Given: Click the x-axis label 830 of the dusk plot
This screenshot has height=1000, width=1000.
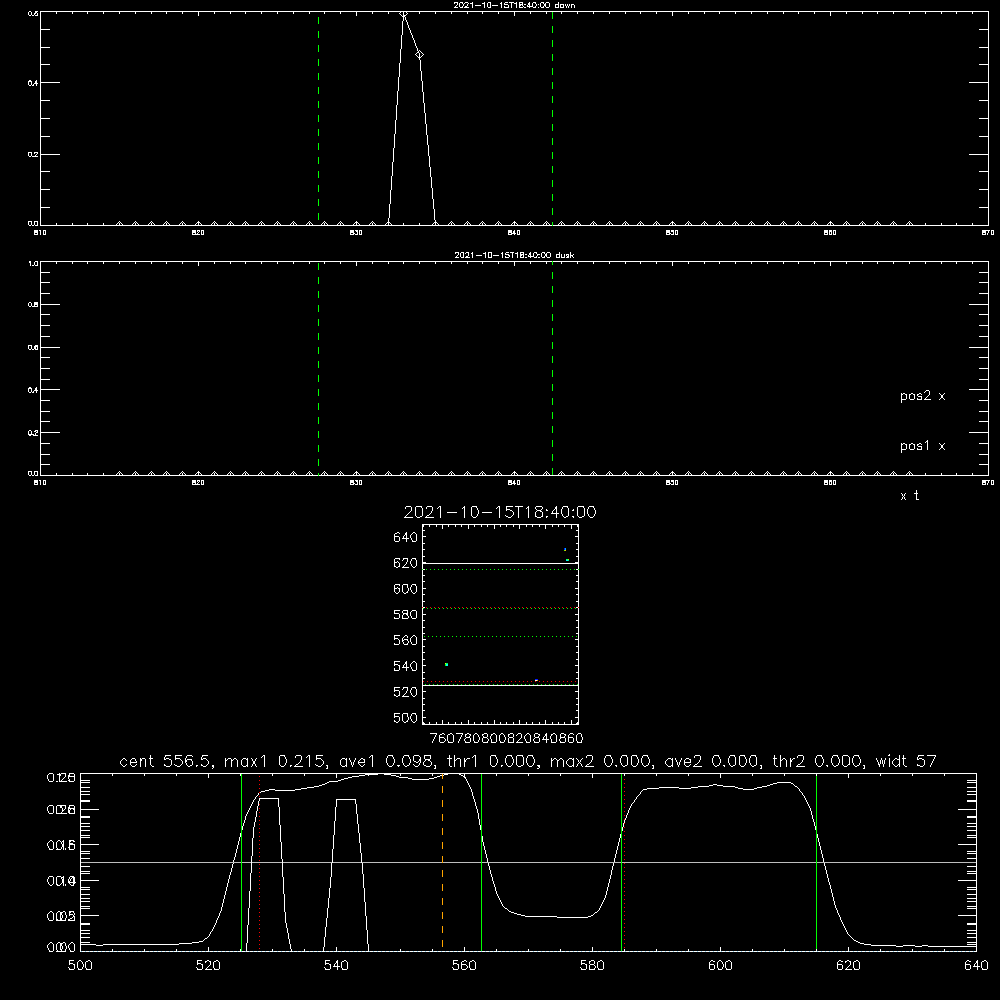Looking at the screenshot, I should pos(356,483).
